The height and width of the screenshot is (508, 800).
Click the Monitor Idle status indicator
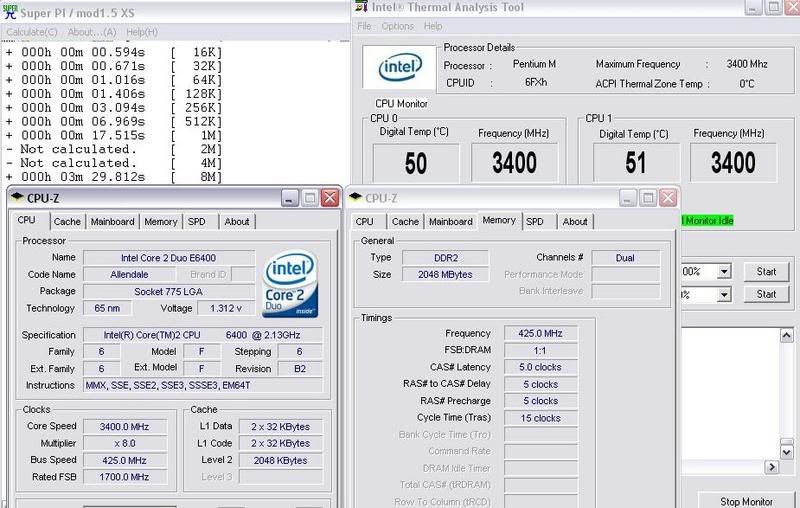[708, 220]
